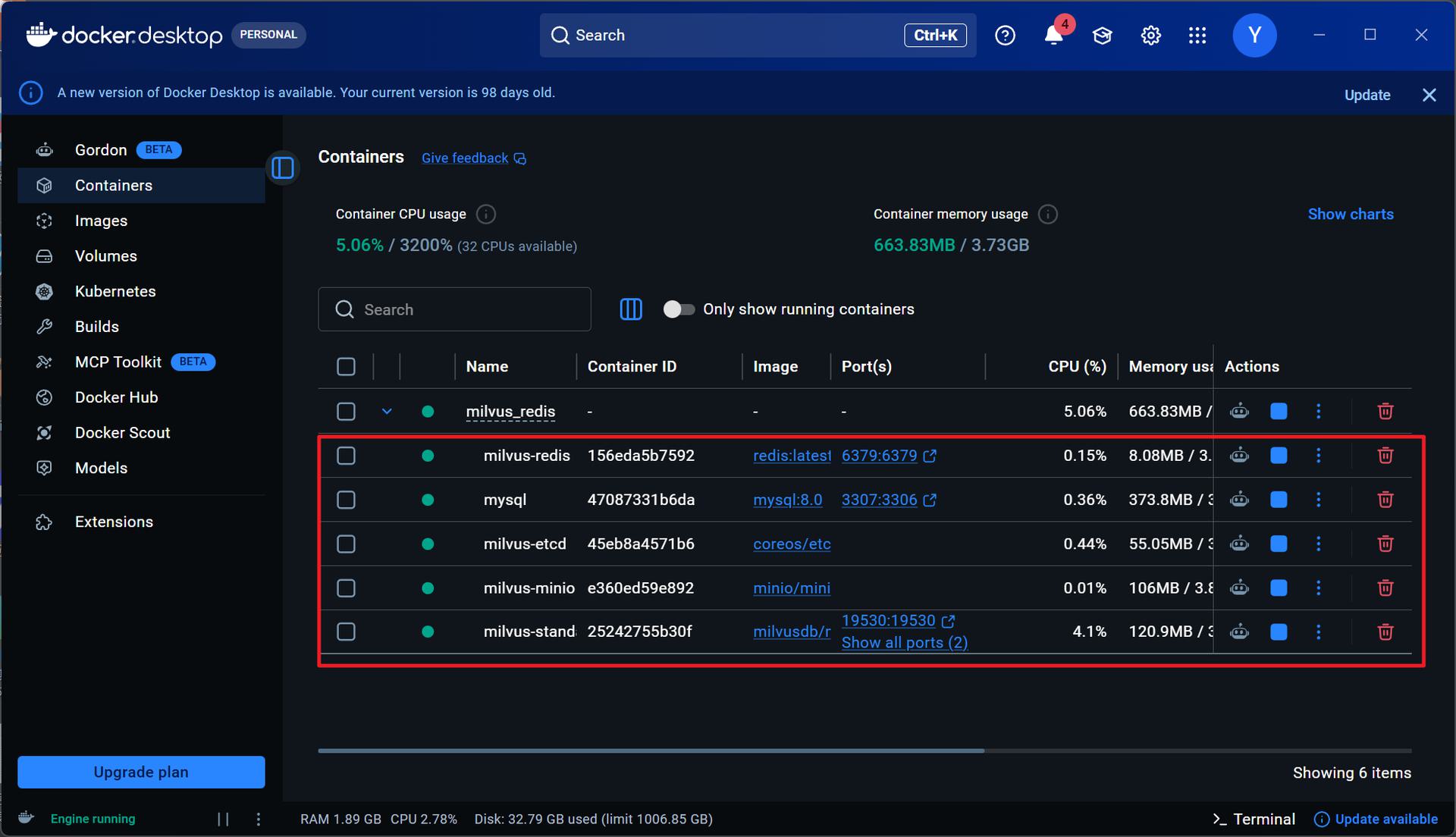Check the milvus-etcd container row checkbox
The width and height of the screenshot is (1456, 837).
tap(346, 544)
